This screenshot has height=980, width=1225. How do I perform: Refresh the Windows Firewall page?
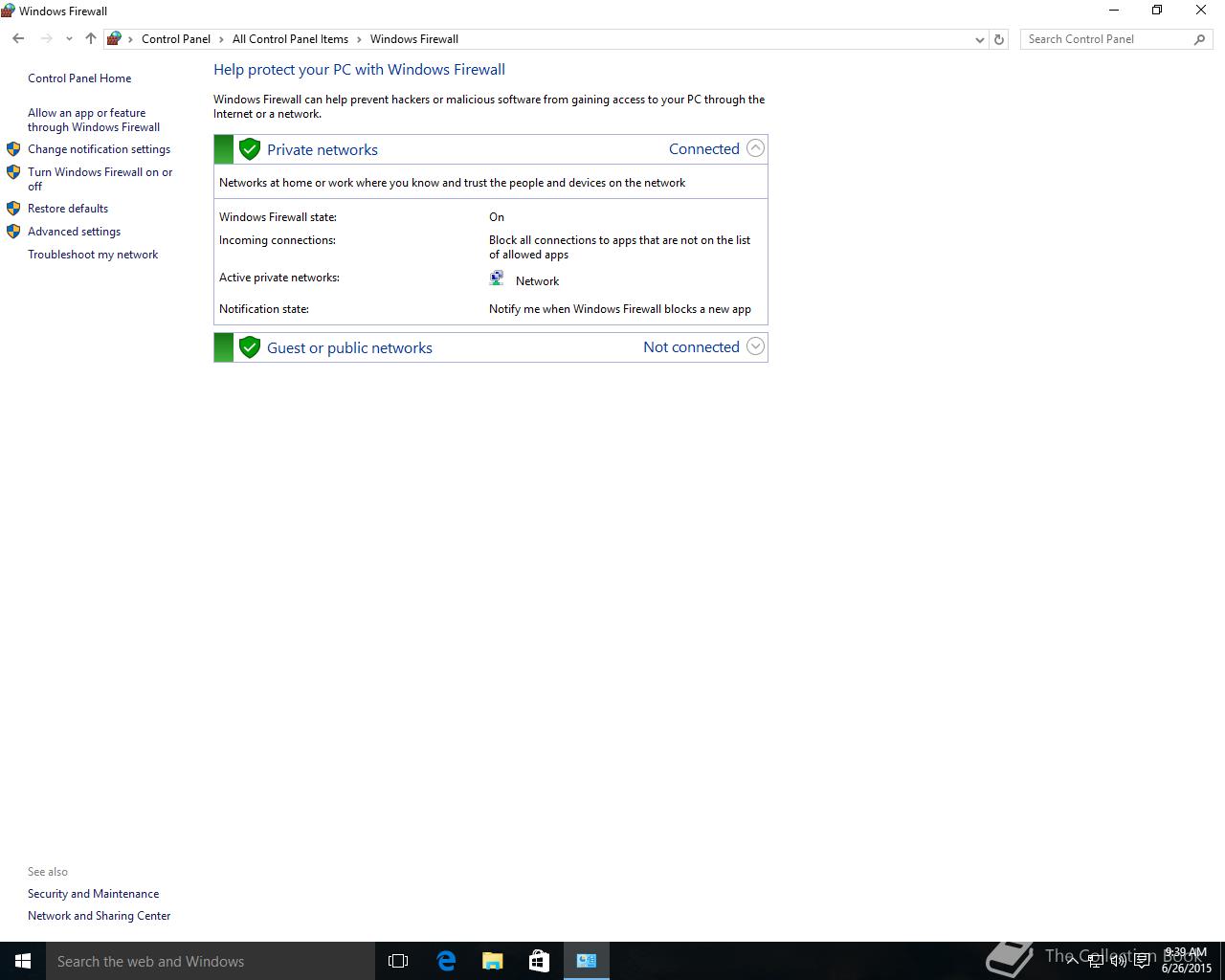tap(999, 39)
